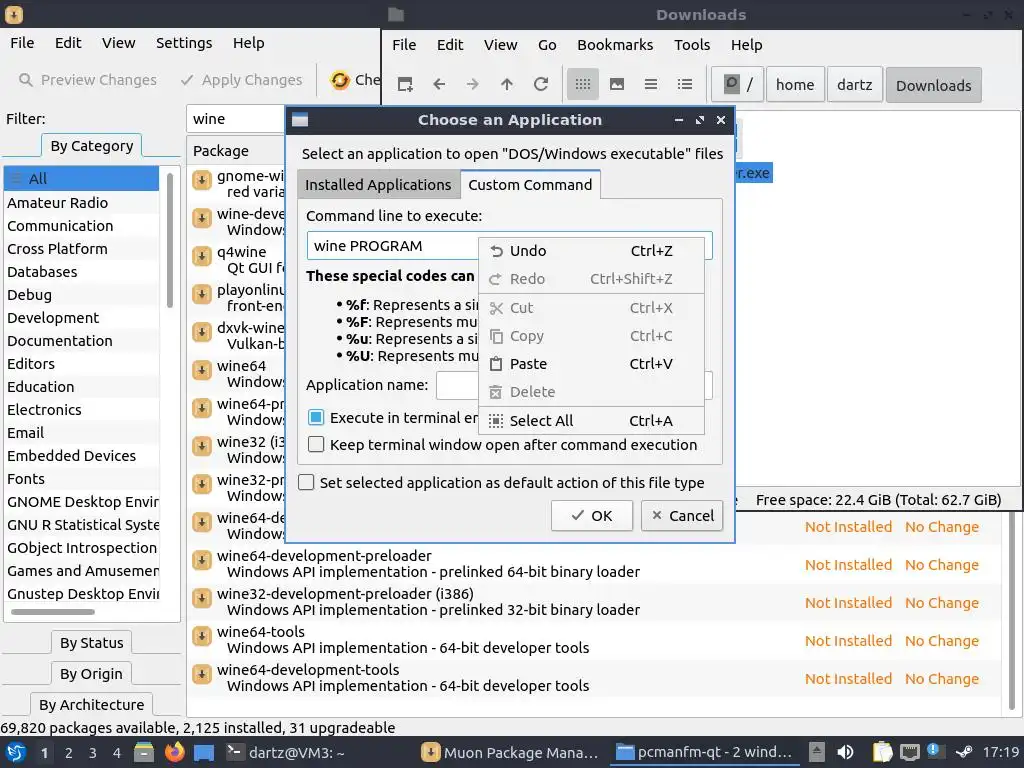Click the category list horizontal scrollbar
Image resolution: width=1024 pixels, height=768 pixels.
53,612
